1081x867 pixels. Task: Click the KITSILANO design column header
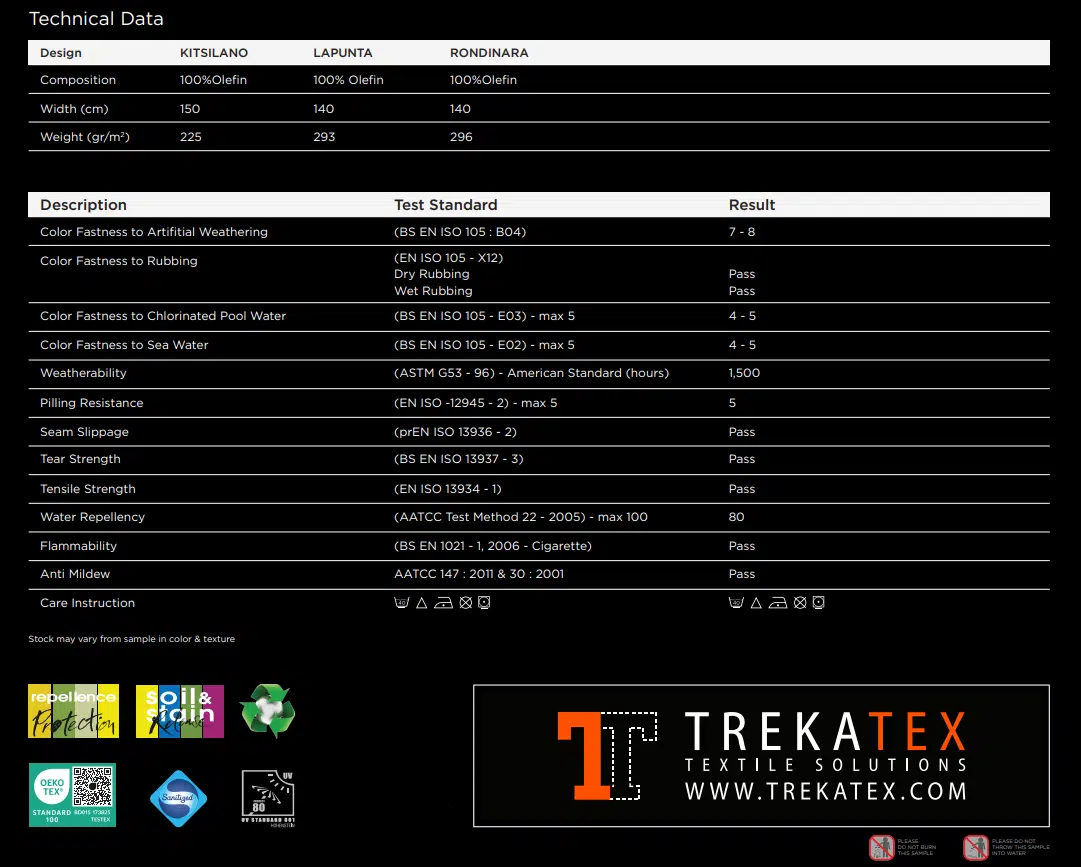coord(213,53)
